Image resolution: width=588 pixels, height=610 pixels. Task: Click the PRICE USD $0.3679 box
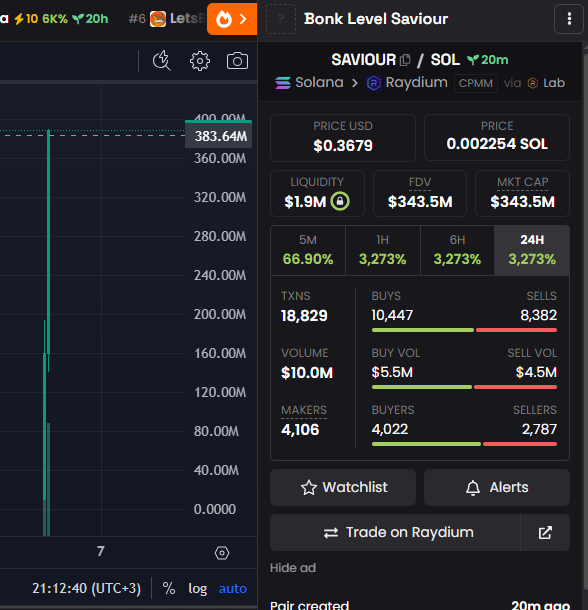coord(343,138)
